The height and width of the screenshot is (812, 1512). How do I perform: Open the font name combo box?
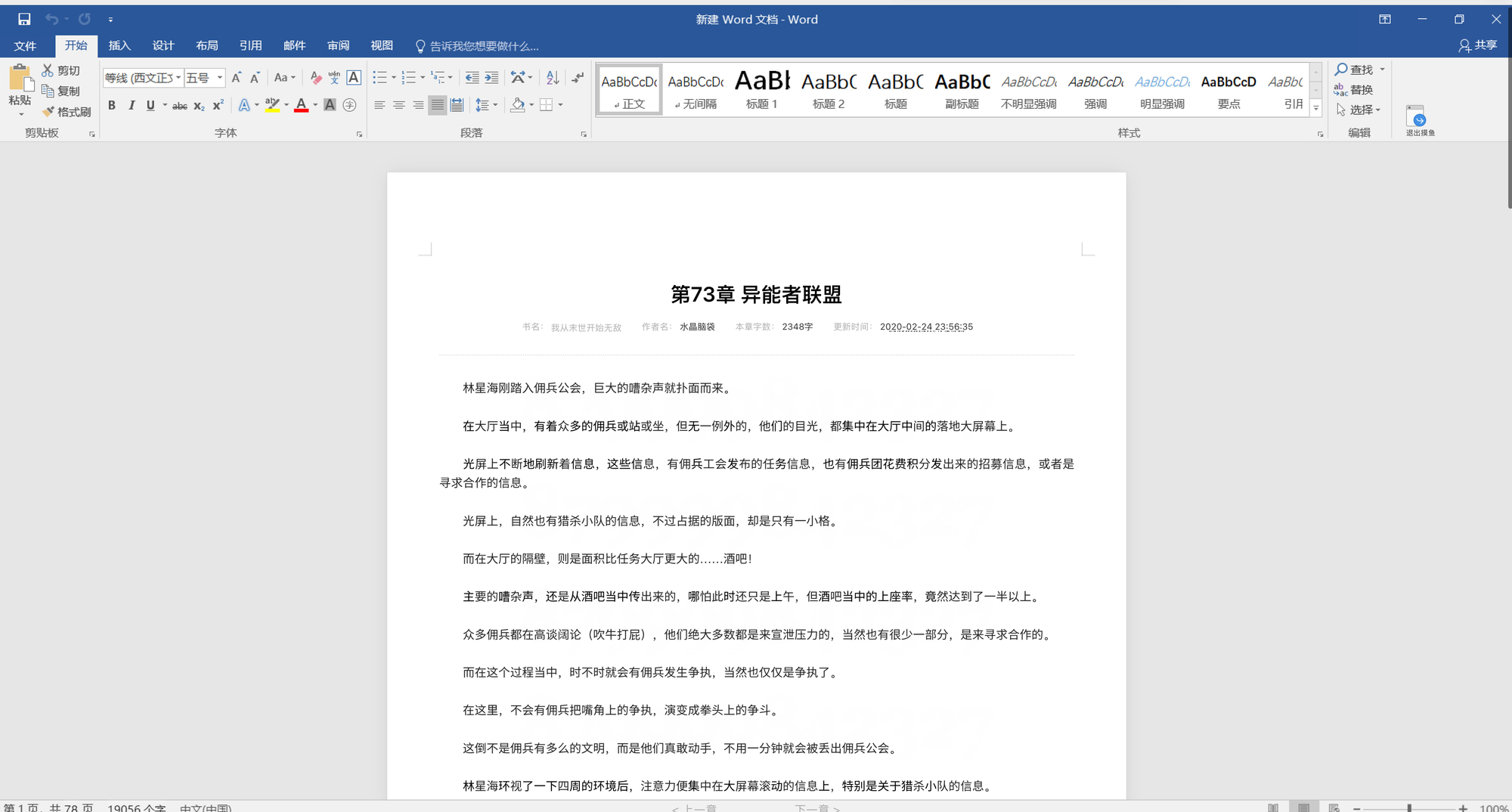144,78
